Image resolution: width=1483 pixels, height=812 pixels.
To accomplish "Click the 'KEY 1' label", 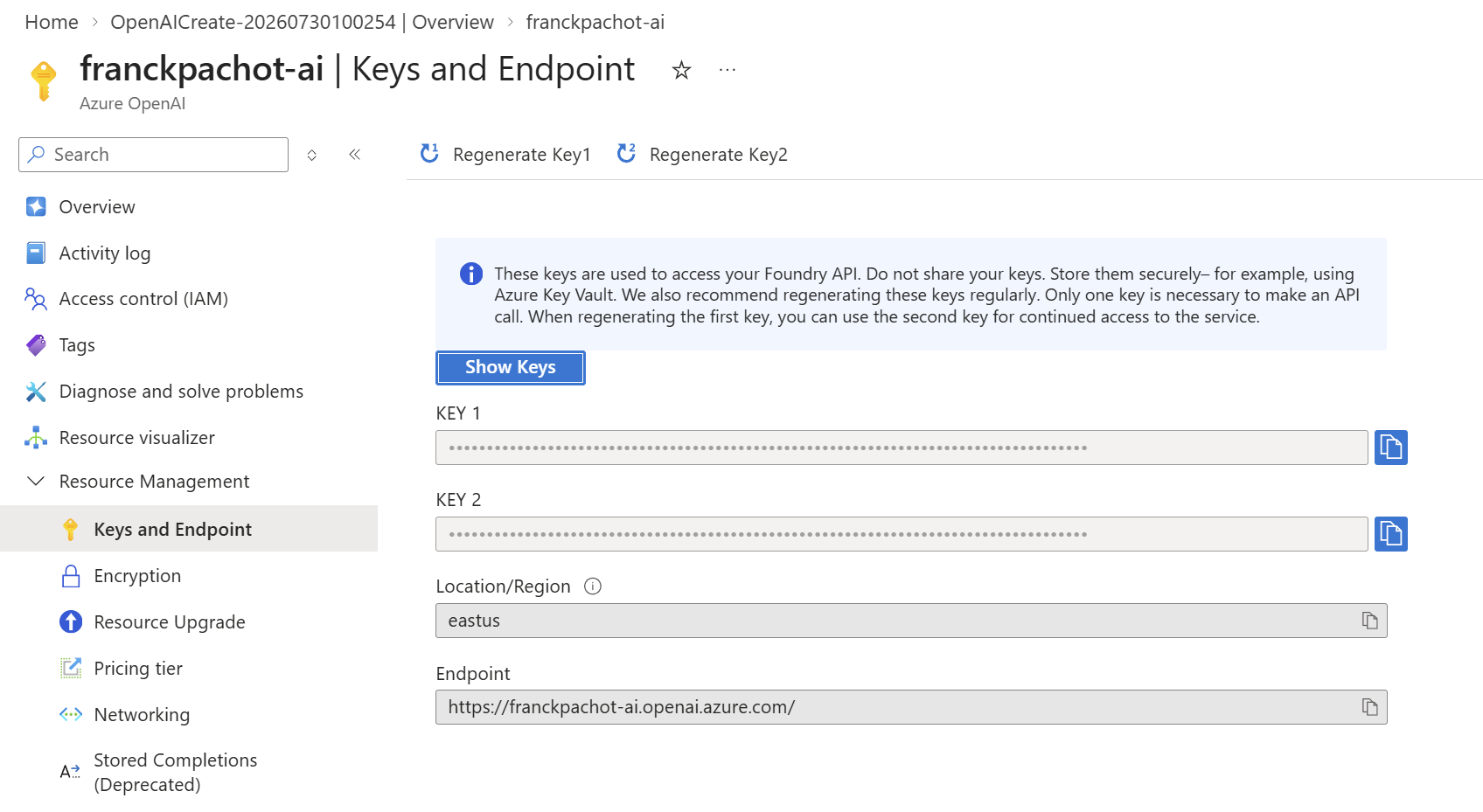I will (458, 413).
